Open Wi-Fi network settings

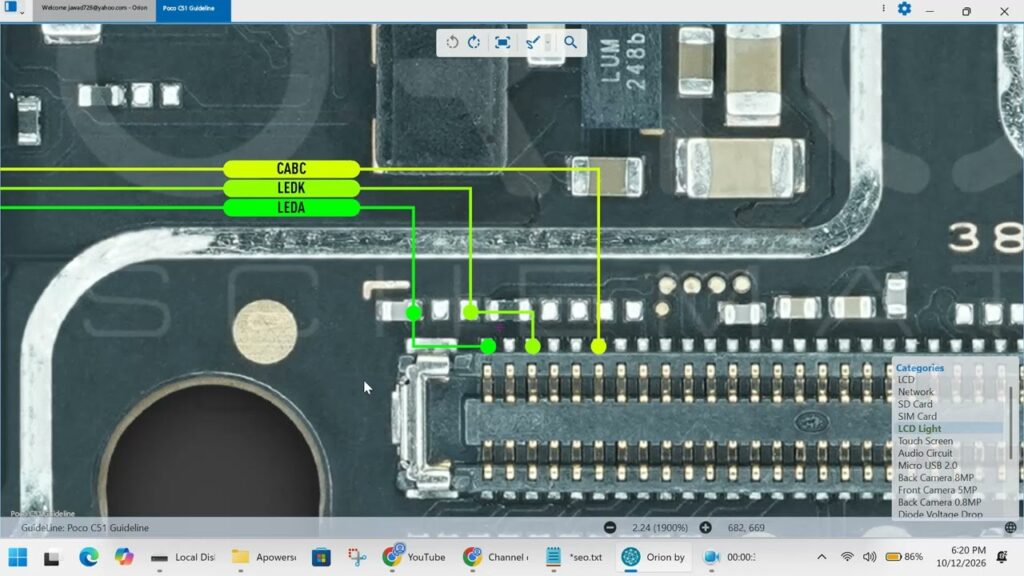(x=847, y=557)
